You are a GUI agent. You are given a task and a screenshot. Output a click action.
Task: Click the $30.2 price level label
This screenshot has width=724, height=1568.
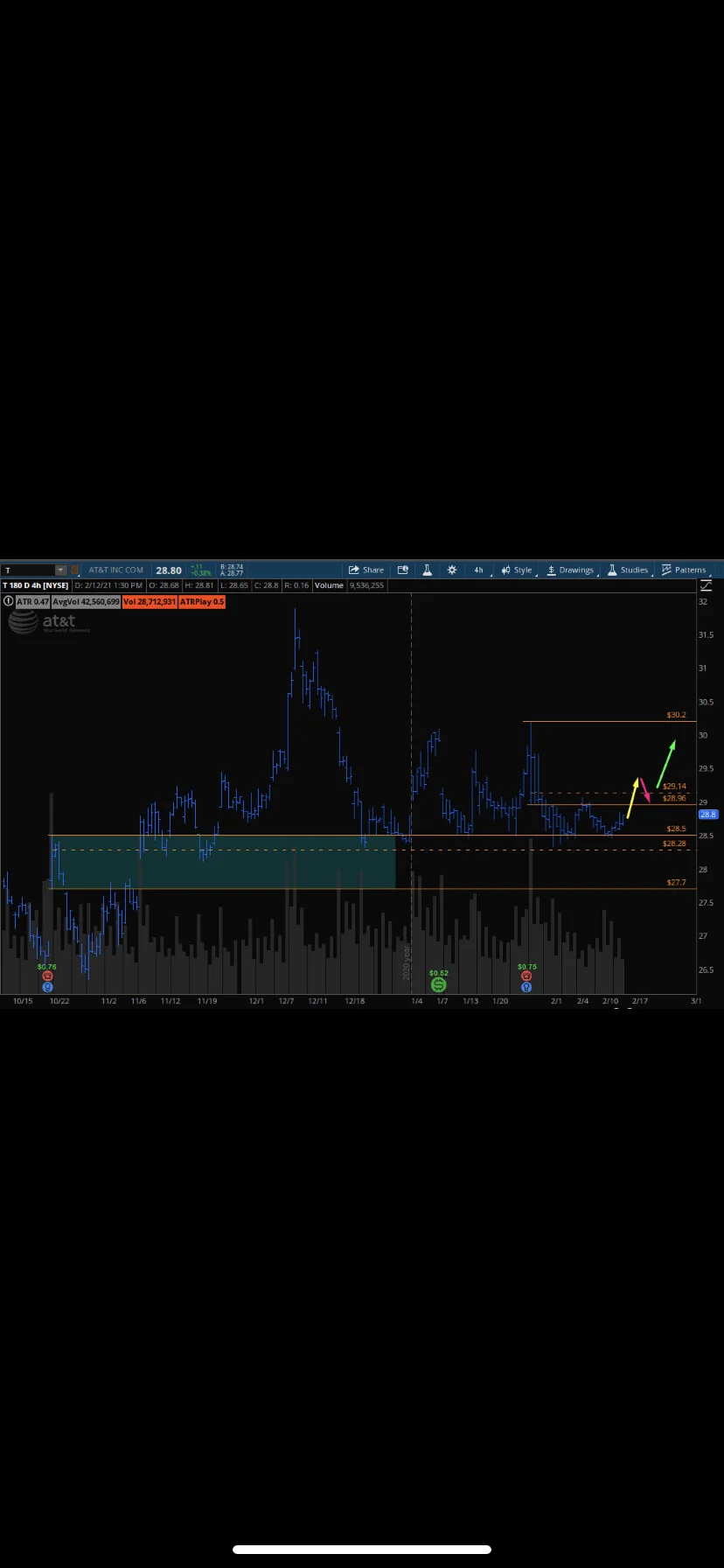pos(676,715)
